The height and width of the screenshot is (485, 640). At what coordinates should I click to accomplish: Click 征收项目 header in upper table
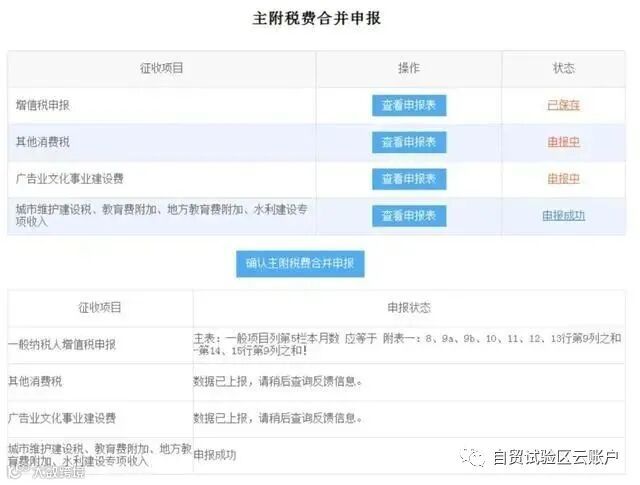[x=162, y=68]
